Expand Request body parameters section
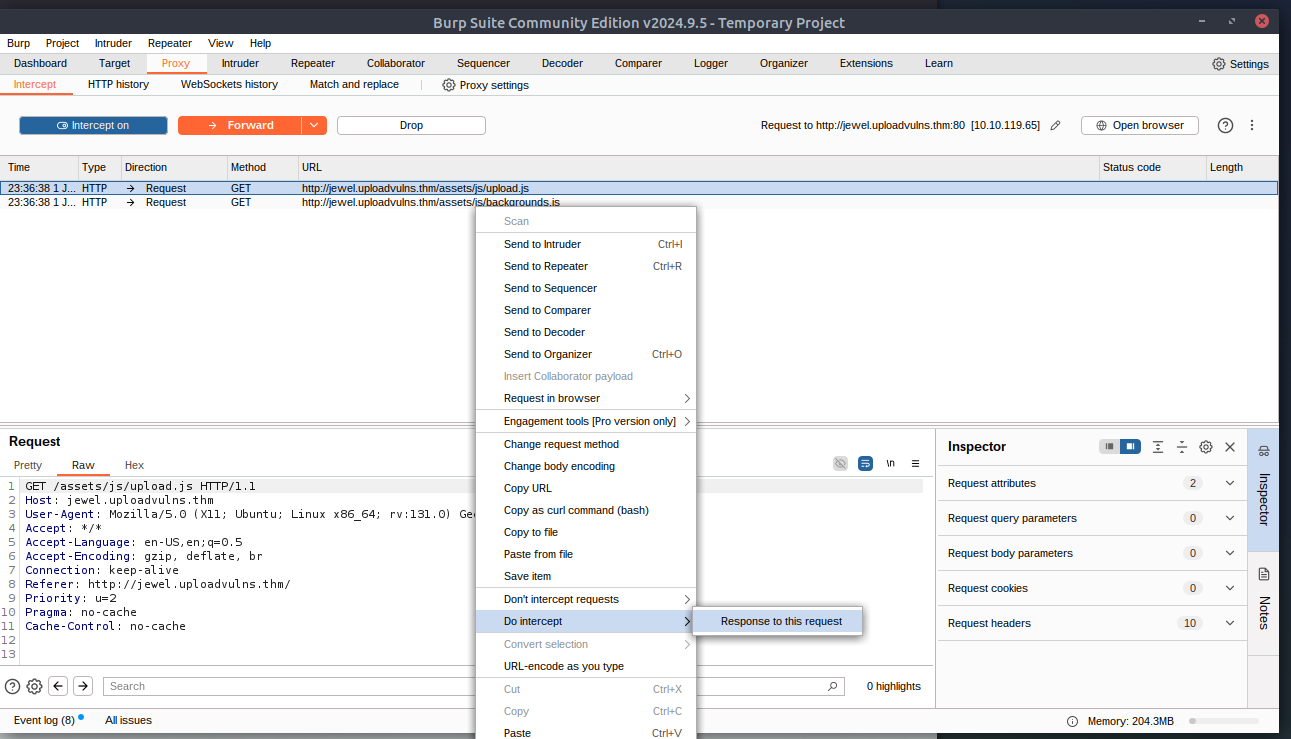 click(x=1230, y=553)
